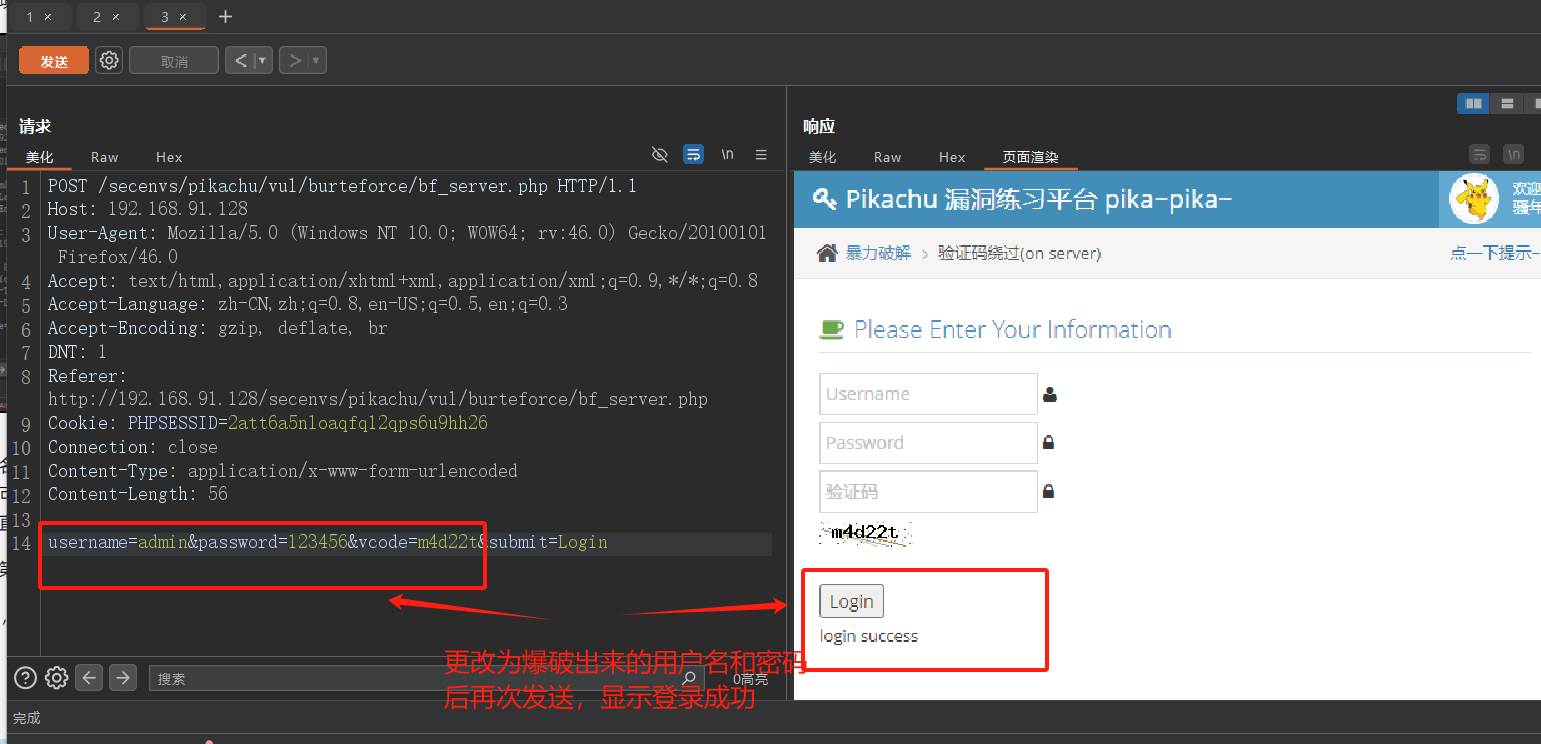Close Repeater tab 2

coord(116,17)
